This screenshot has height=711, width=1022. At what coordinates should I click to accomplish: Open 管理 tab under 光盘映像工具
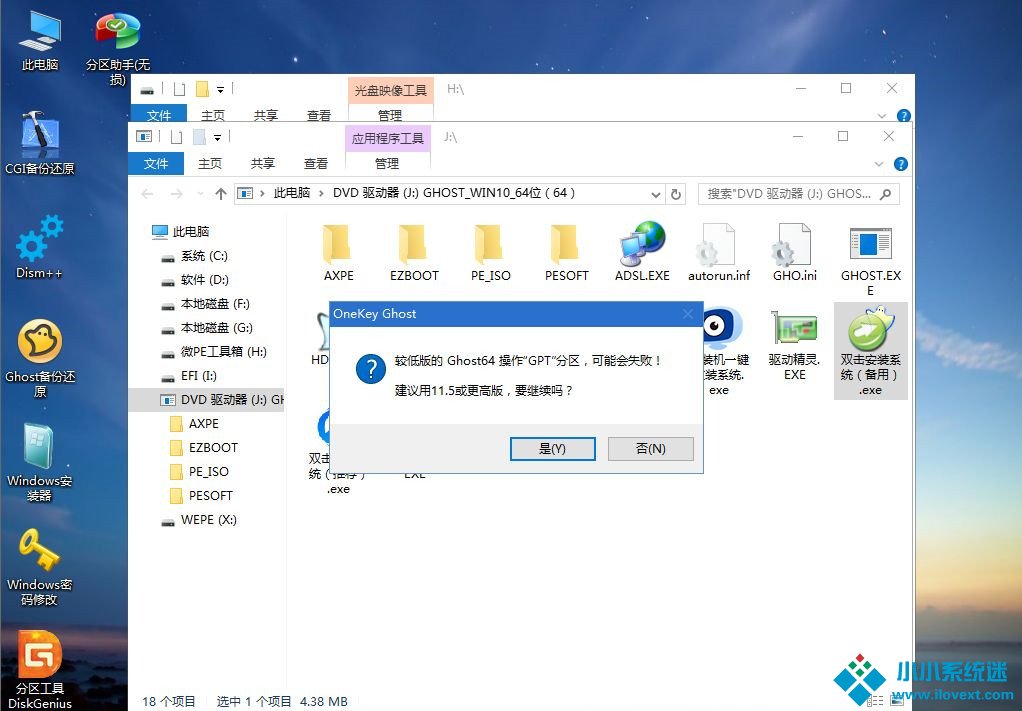tap(390, 115)
